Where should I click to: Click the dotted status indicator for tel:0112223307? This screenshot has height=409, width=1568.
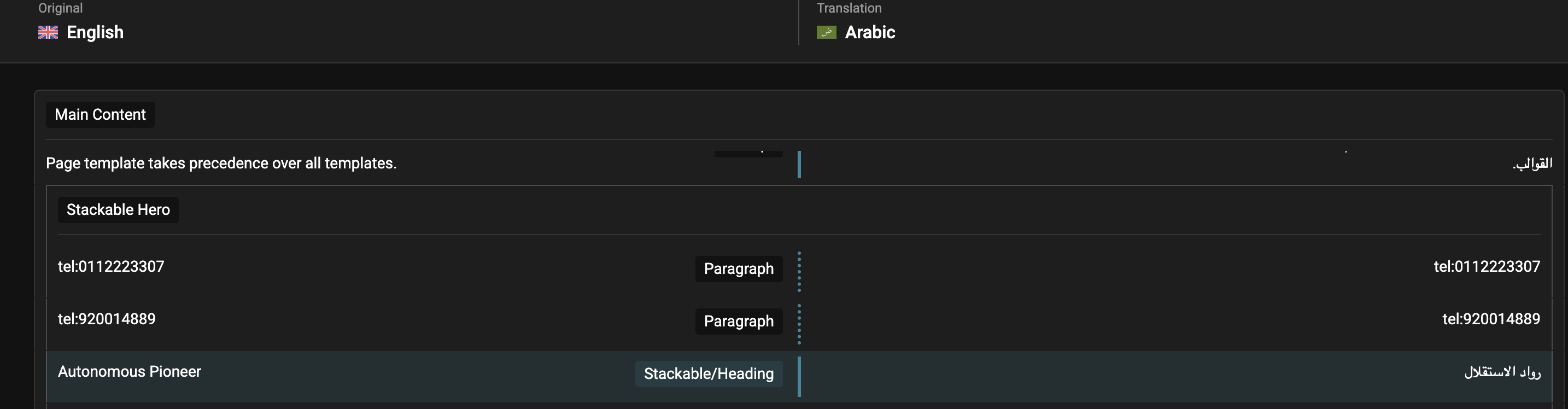(799, 271)
